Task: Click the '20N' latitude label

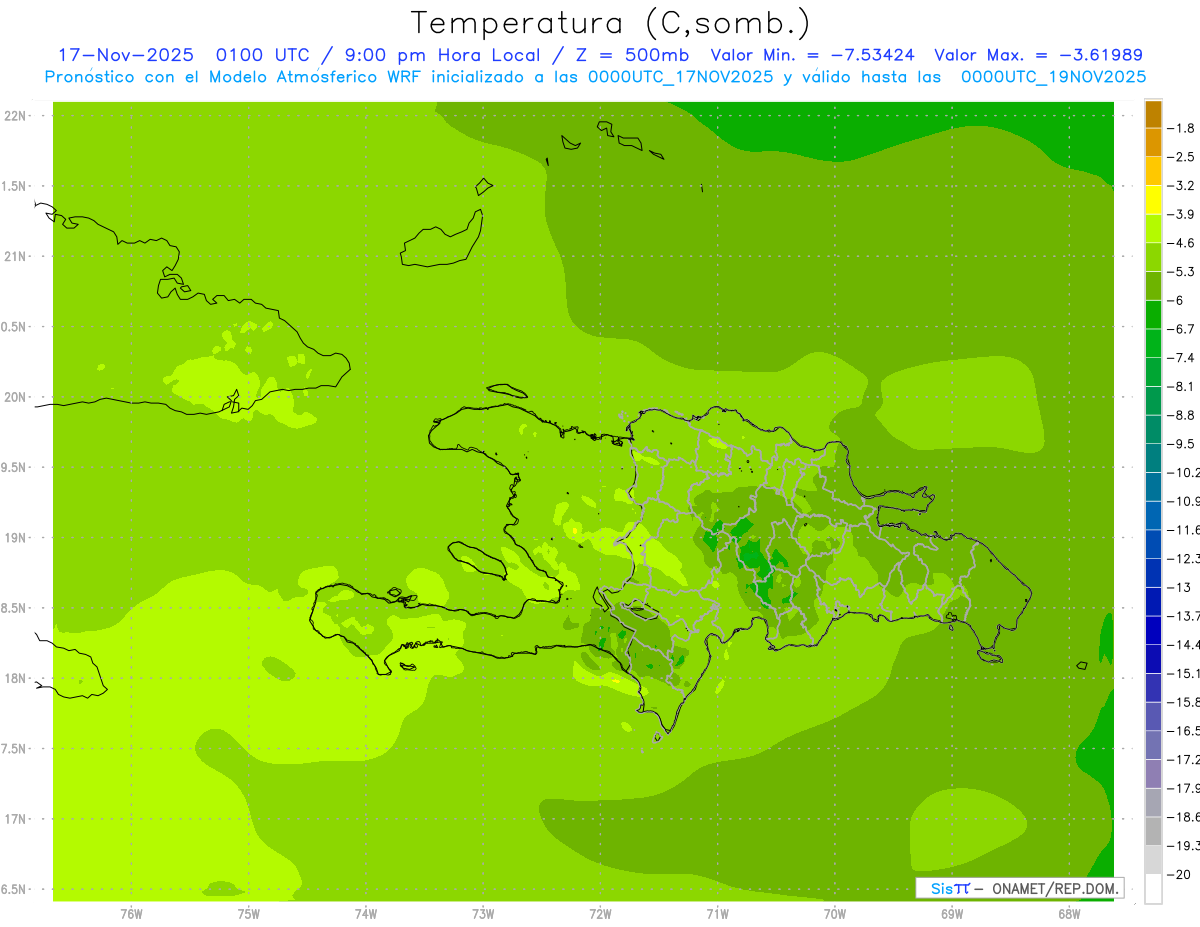Action: click(x=15, y=397)
